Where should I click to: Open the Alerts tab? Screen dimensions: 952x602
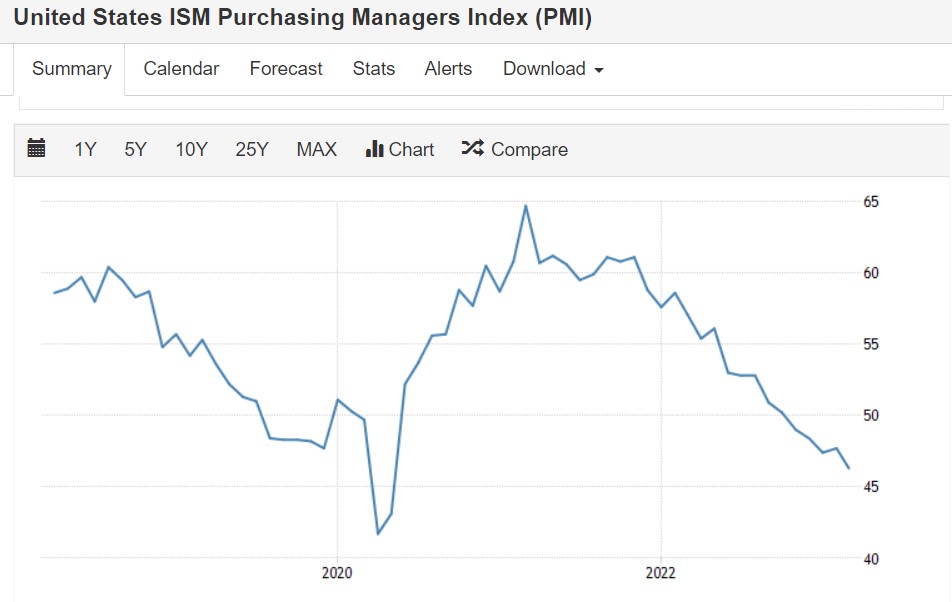(448, 69)
